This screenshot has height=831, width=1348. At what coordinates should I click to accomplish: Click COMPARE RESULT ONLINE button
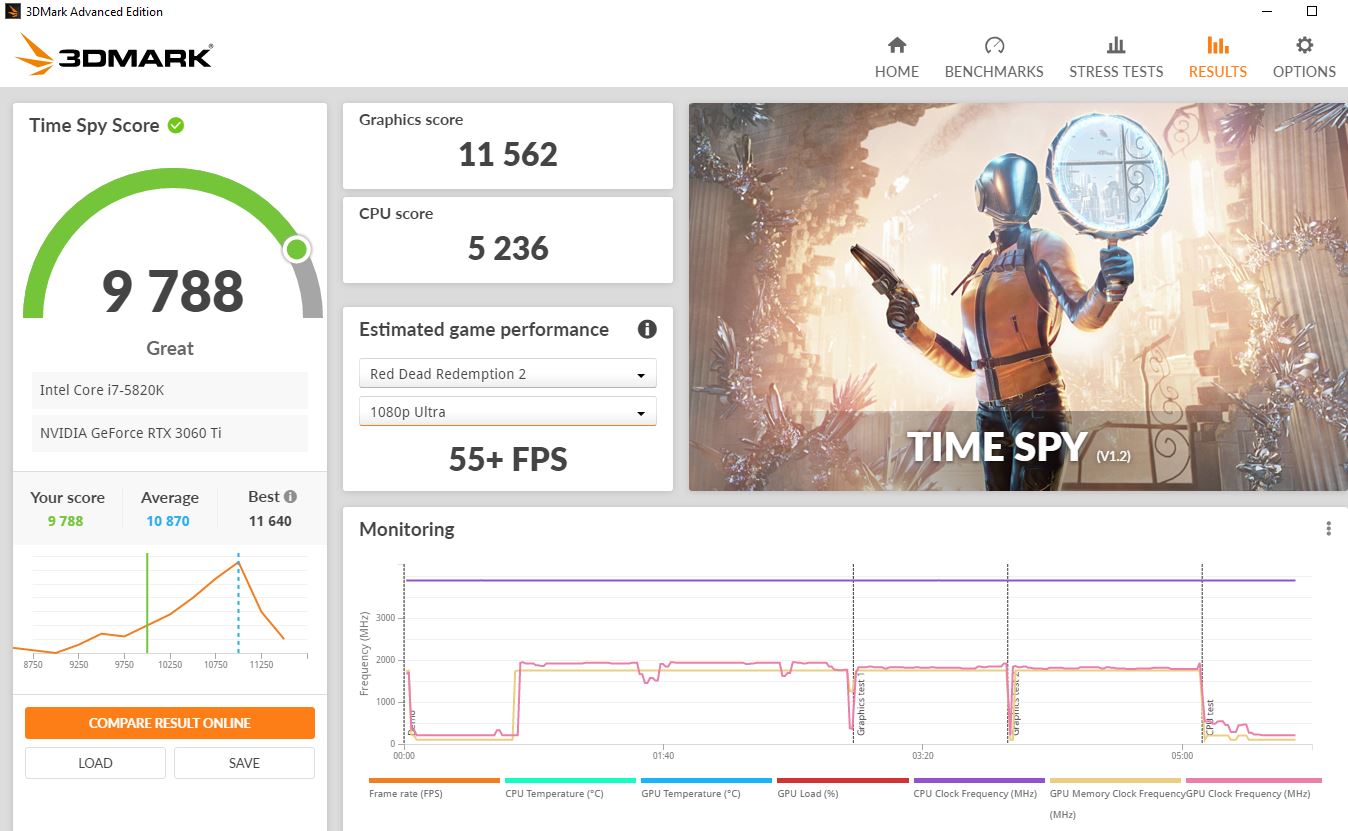coord(170,723)
